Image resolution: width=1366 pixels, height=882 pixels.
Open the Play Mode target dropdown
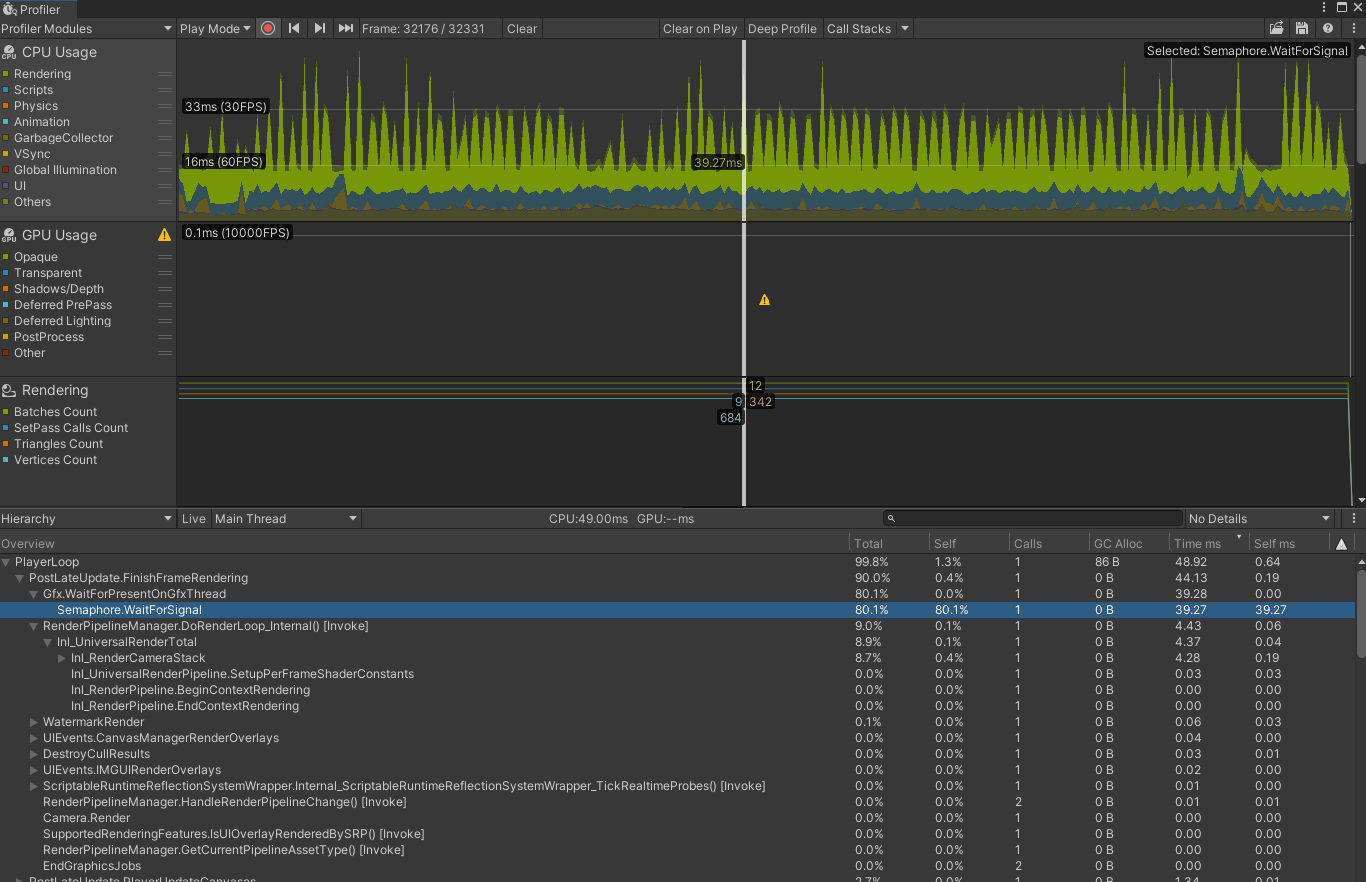pyautogui.click(x=215, y=29)
